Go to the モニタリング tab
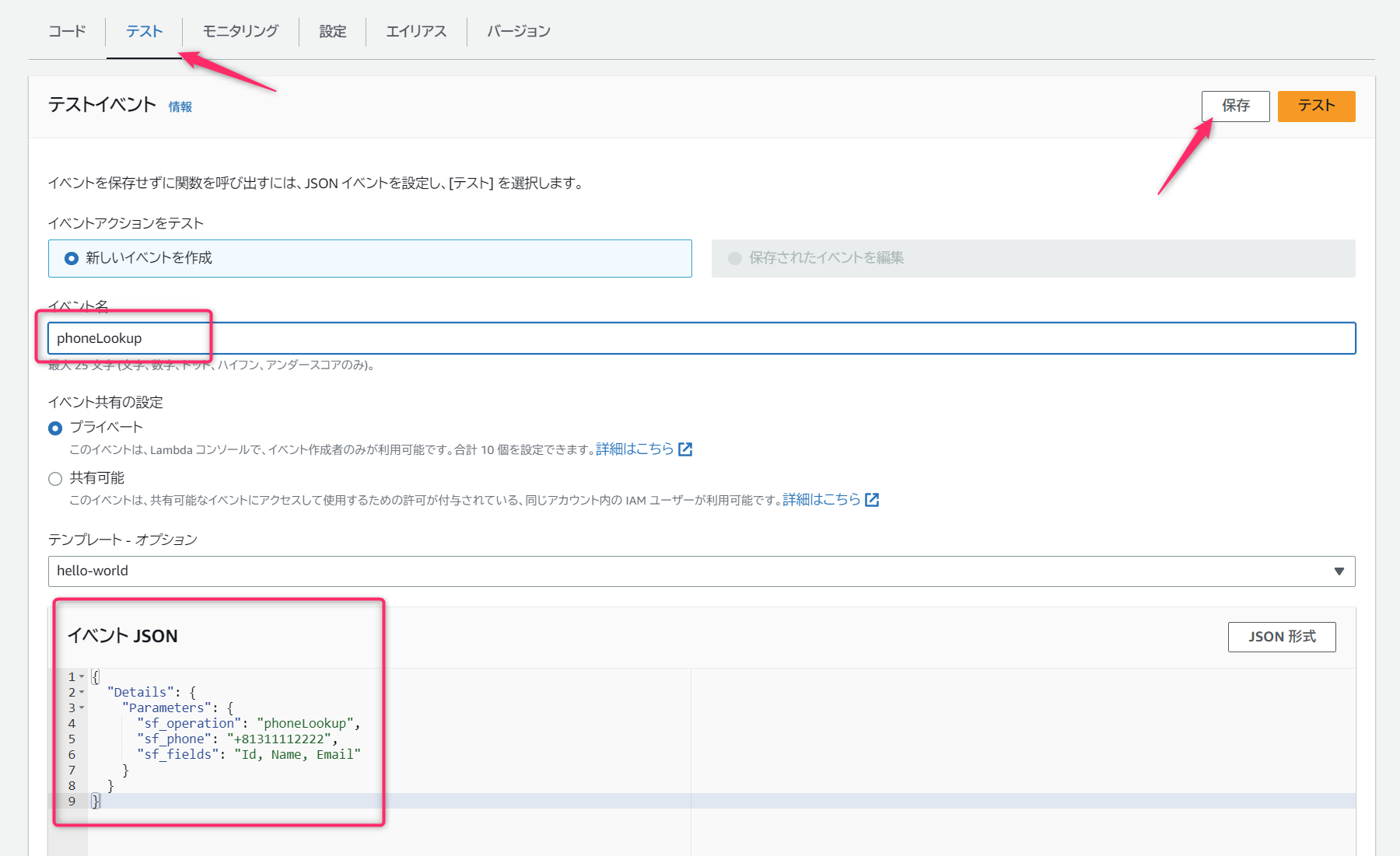This screenshot has height=856, width=1400. 240,31
